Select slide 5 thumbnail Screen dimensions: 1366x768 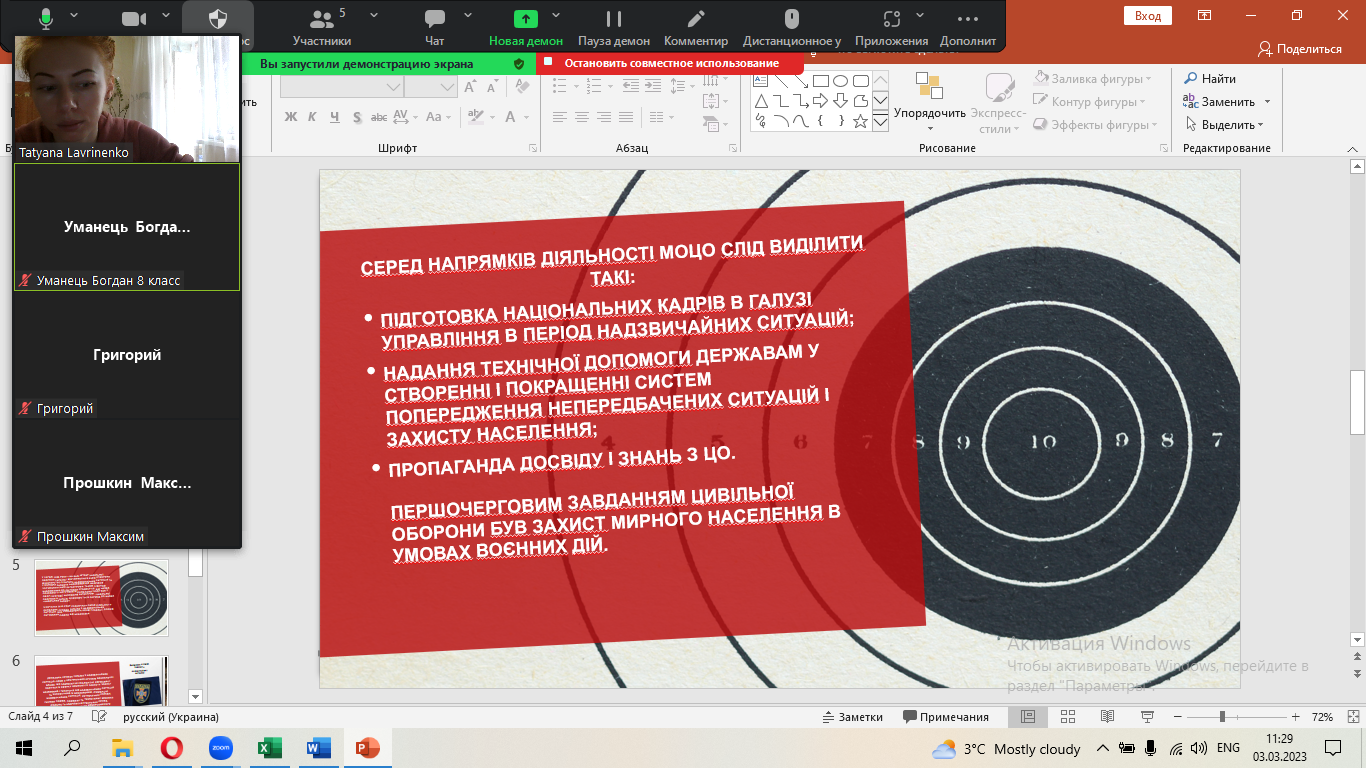point(102,598)
